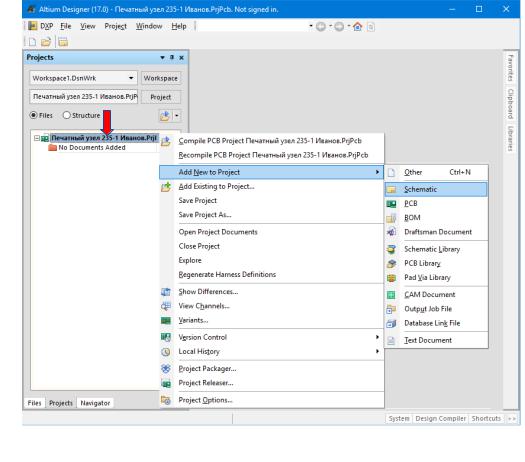Viewport: 525px width, 462px height.
Task: Click the Schematic icon in submenu
Action: pos(391,189)
